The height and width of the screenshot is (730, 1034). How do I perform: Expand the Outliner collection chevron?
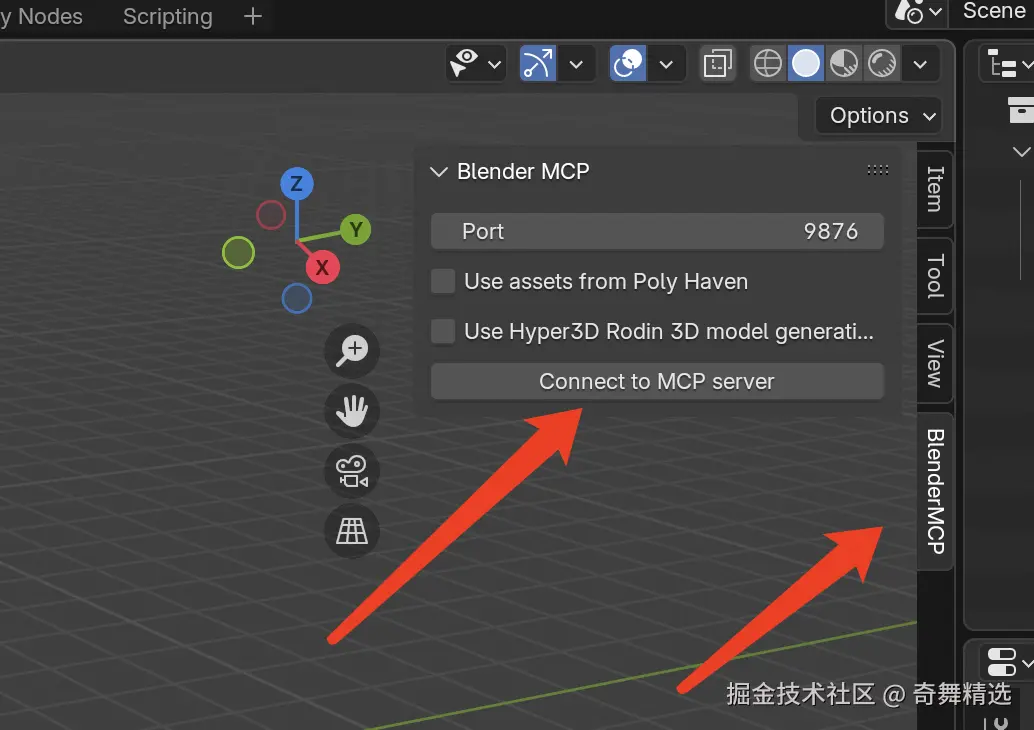pos(1021,152)
